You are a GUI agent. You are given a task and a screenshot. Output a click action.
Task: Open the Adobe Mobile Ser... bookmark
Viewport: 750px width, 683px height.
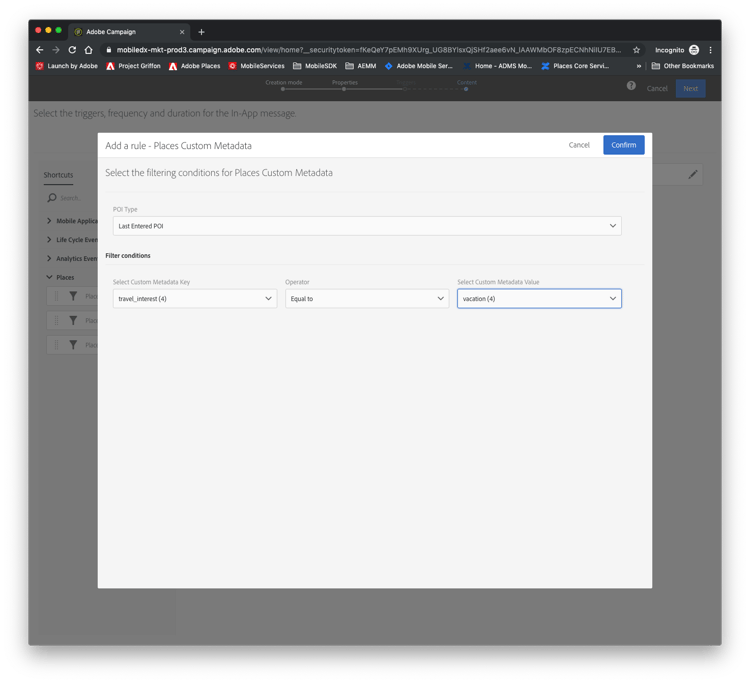coord(419,66)
